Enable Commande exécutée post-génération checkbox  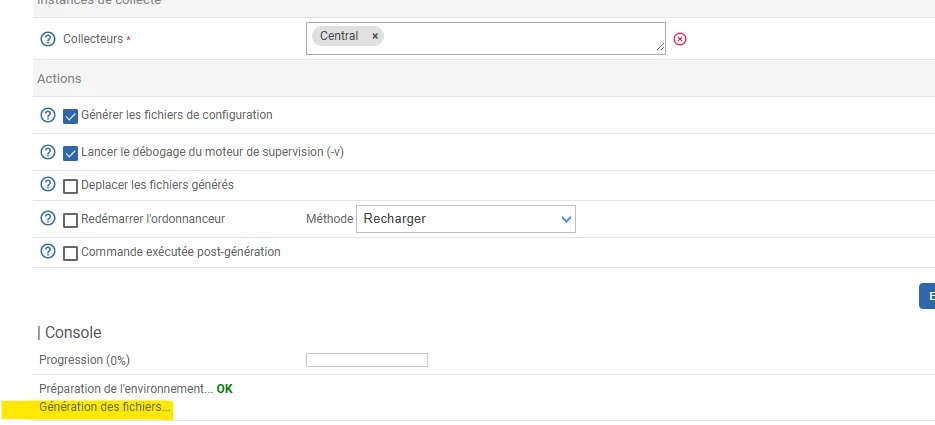click(70, 254)
